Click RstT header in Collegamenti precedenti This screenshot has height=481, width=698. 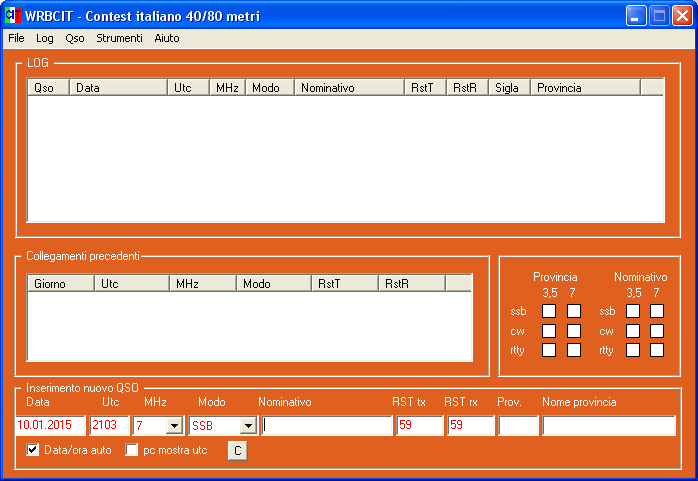coord(345,283)
